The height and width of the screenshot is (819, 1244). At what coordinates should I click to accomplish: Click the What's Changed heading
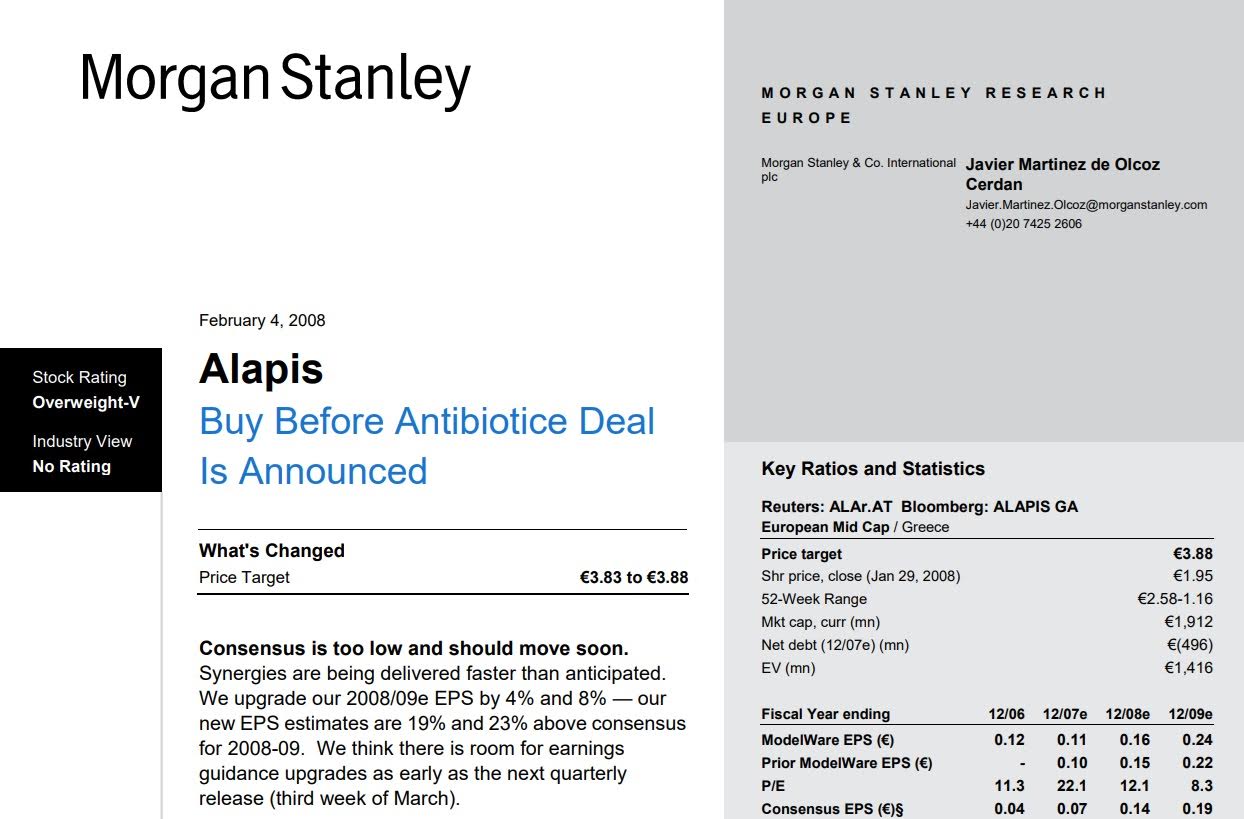[x=272, y=551]
